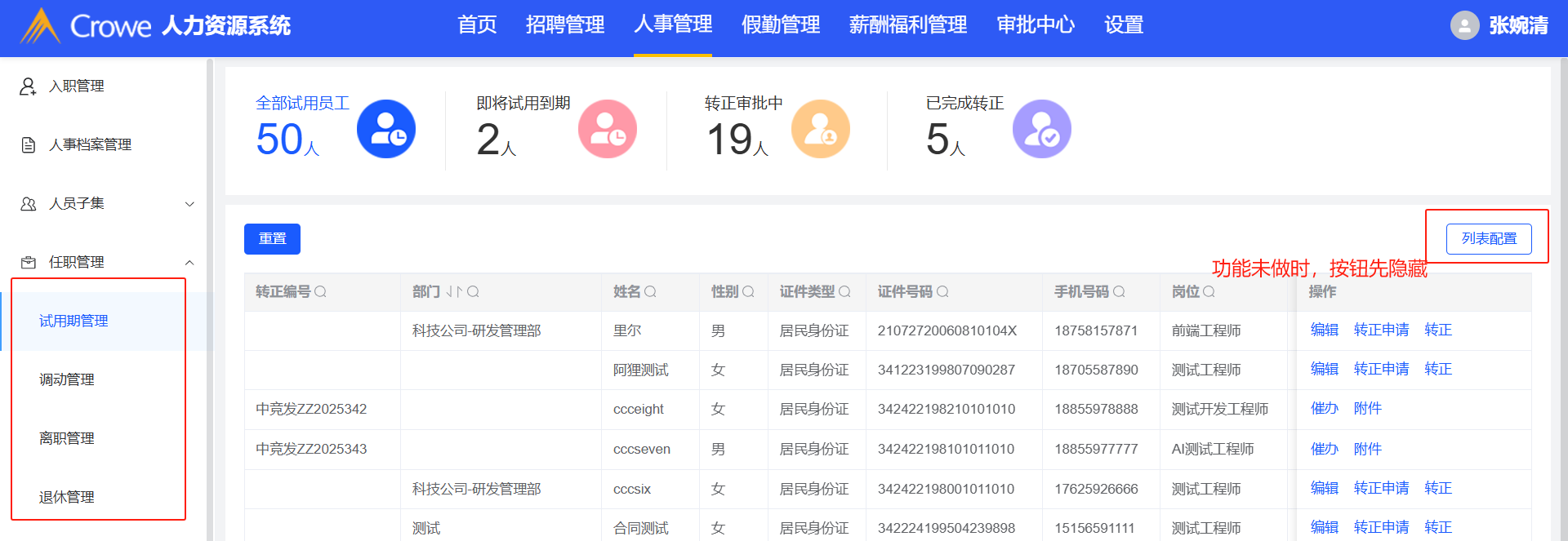Click search icon in 证件号码 column header

(x=942, y=291)
